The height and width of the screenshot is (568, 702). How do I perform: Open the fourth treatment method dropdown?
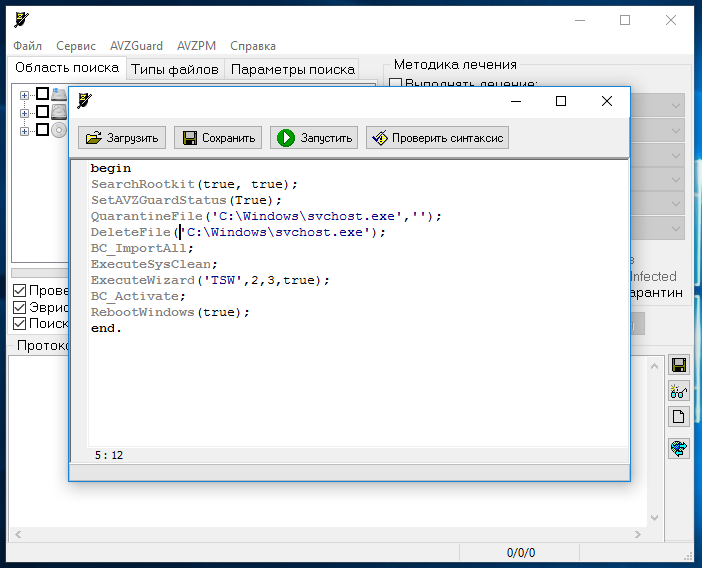[676, 179]
